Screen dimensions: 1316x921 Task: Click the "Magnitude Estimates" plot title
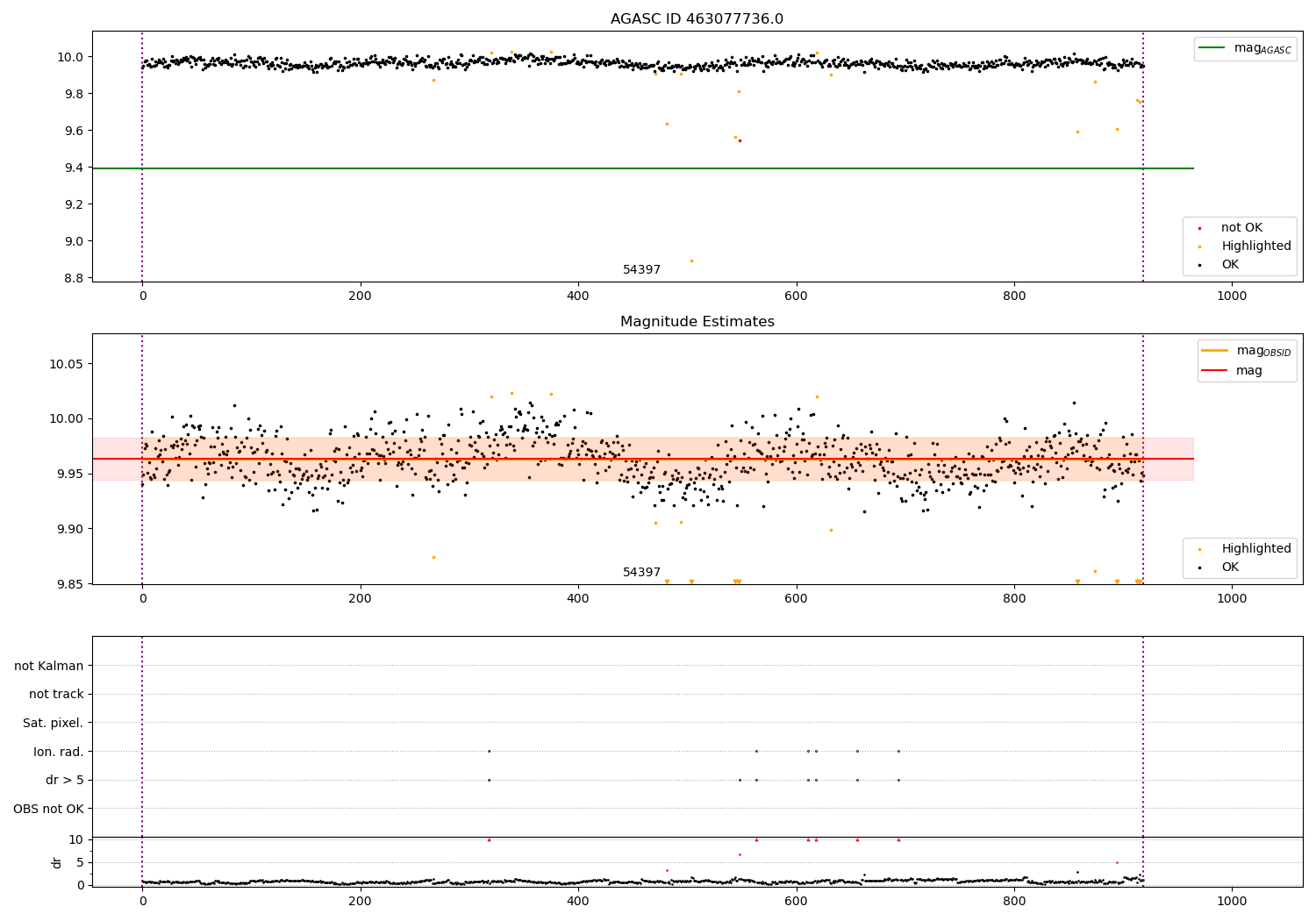coord(697,322)
